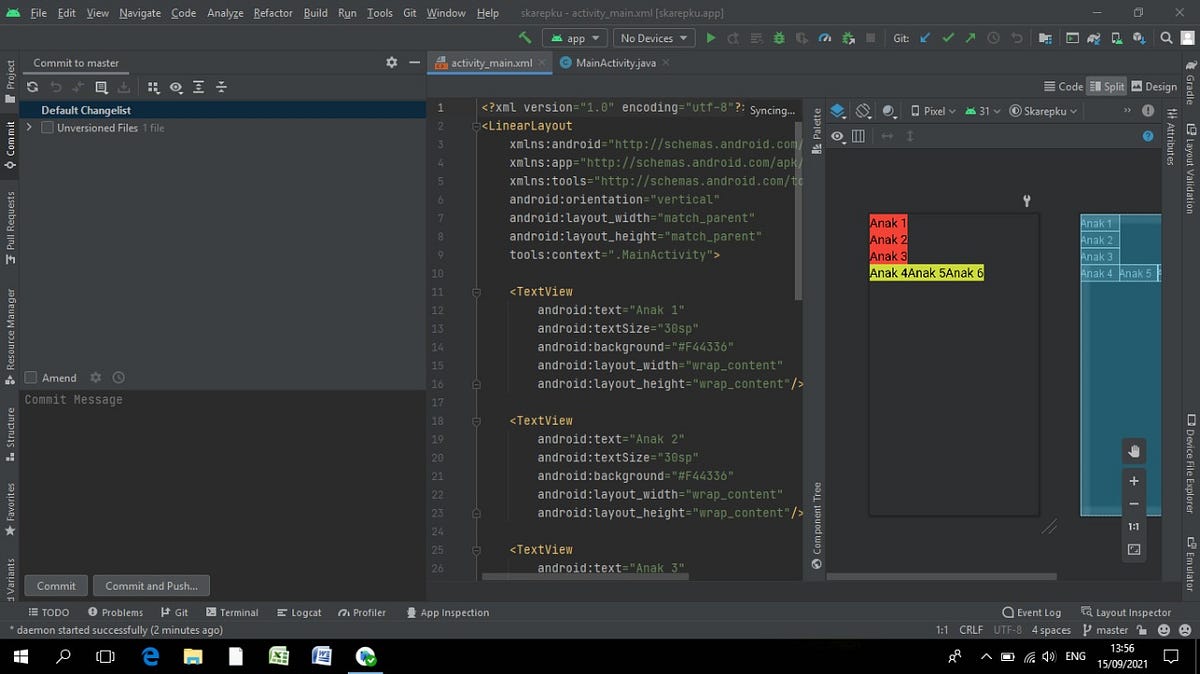Launch Logcat from the bottom bar
The image size is (1200, 674).
[x=299, y=611]
